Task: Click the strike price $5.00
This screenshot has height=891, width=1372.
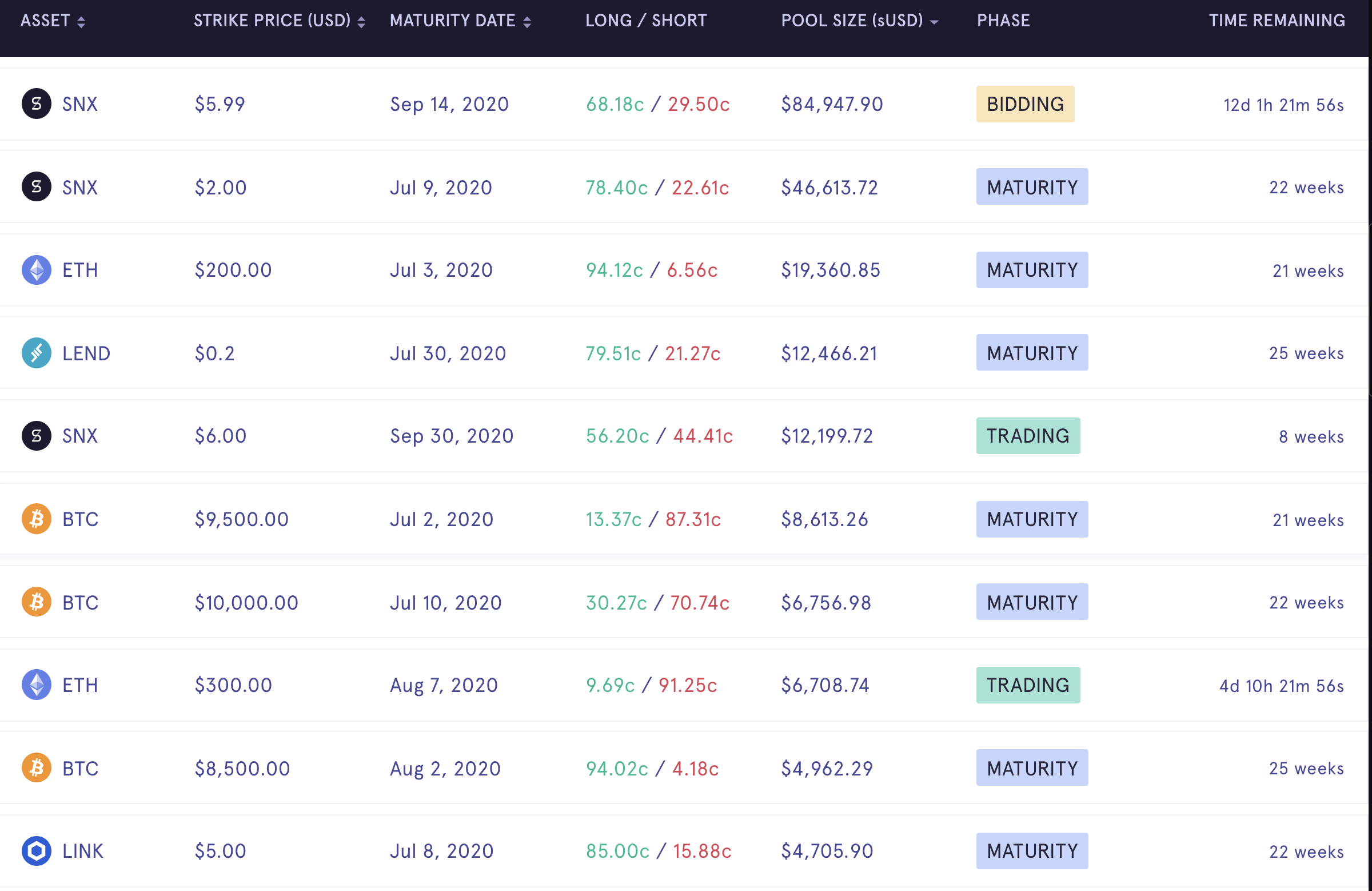Action: 220,852
